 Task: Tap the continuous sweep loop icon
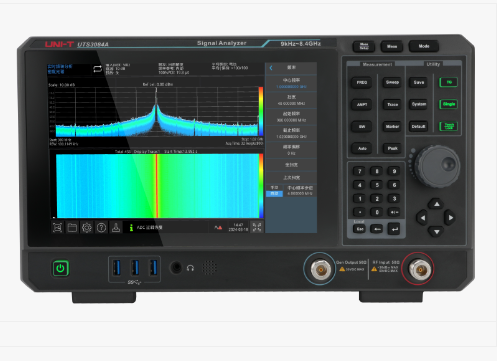(x=97, y=69)
